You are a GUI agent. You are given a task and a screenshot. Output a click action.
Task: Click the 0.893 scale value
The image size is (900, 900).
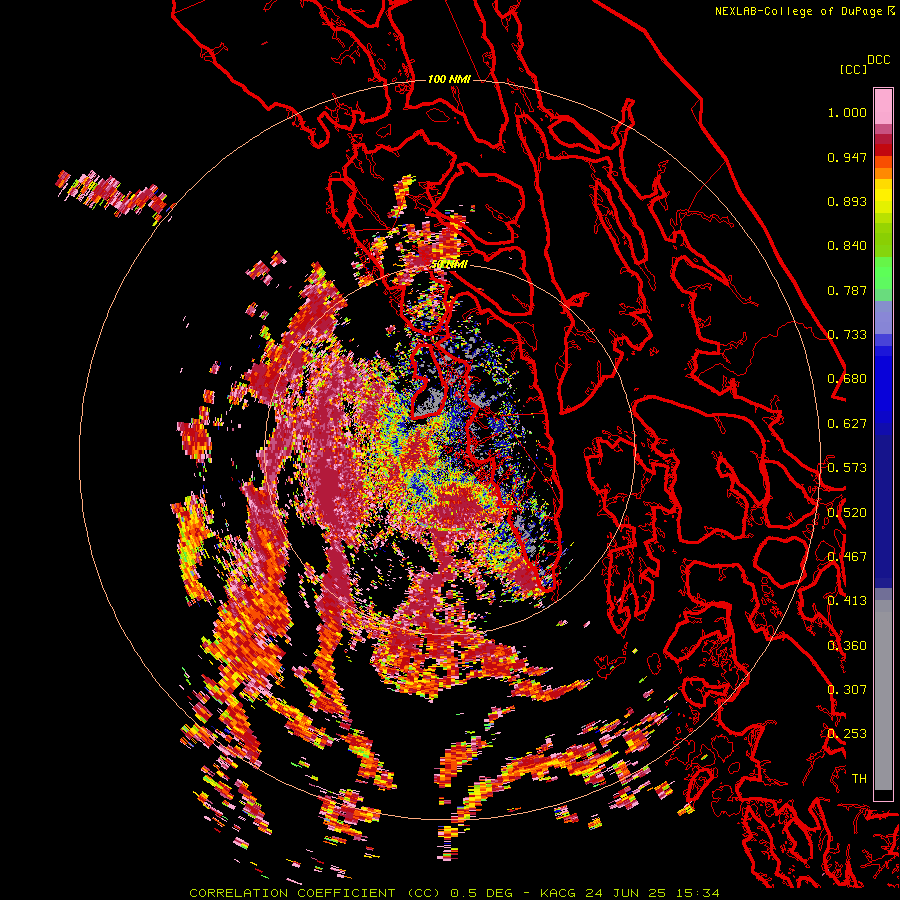pyautogui.click(x=847, y=201)
